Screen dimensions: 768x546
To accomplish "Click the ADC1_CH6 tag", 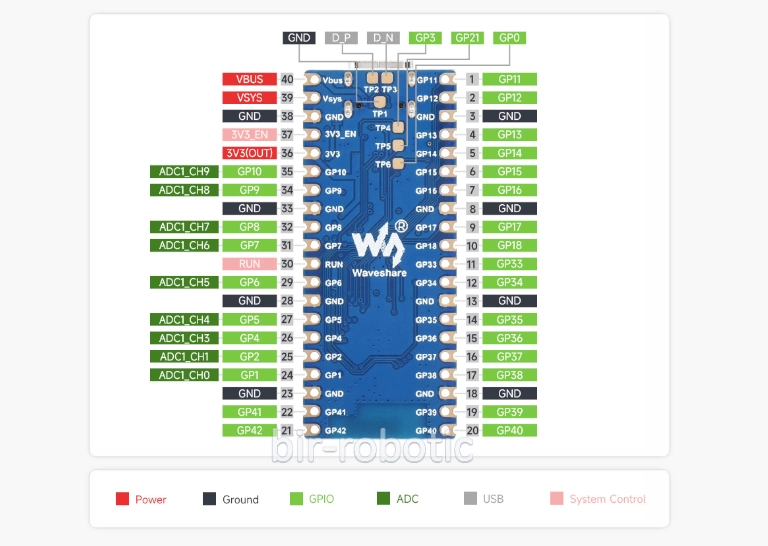I will pyautogui.click(x=184, y=245).
